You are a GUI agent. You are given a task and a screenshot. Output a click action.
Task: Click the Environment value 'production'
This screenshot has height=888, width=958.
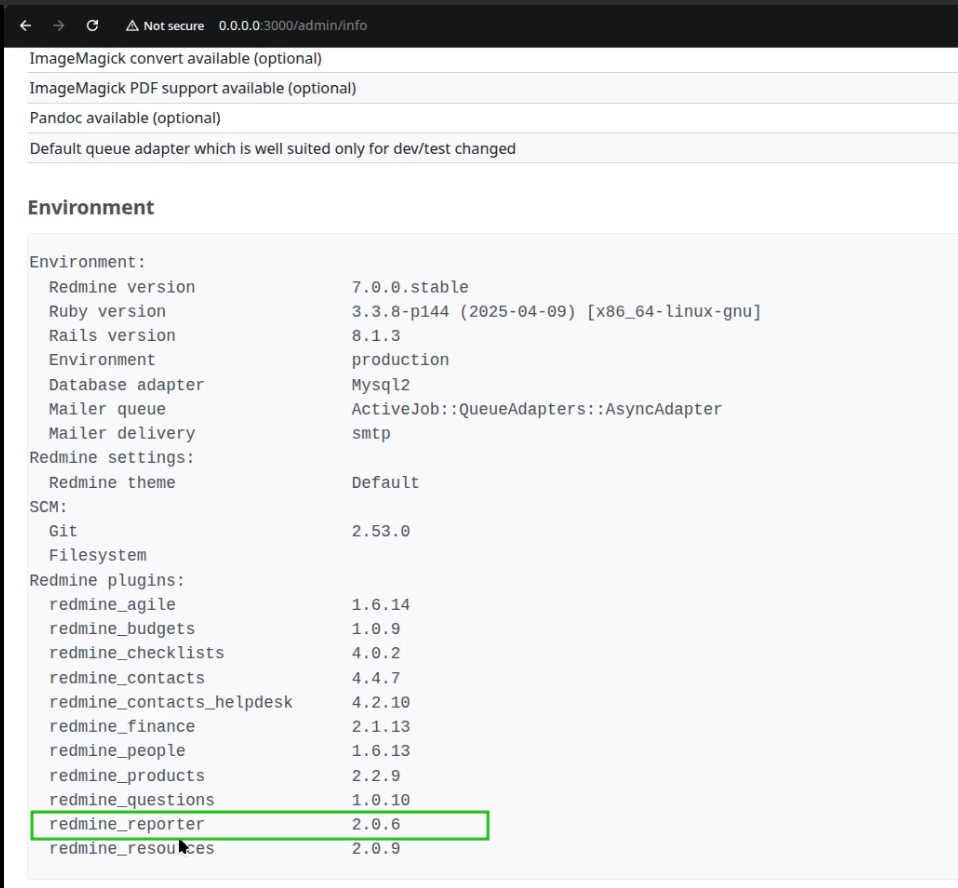400,360
